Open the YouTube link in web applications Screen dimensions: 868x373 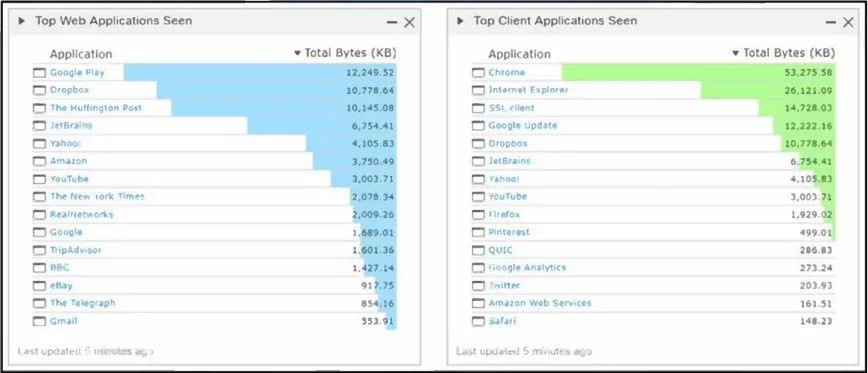[69, 179]
